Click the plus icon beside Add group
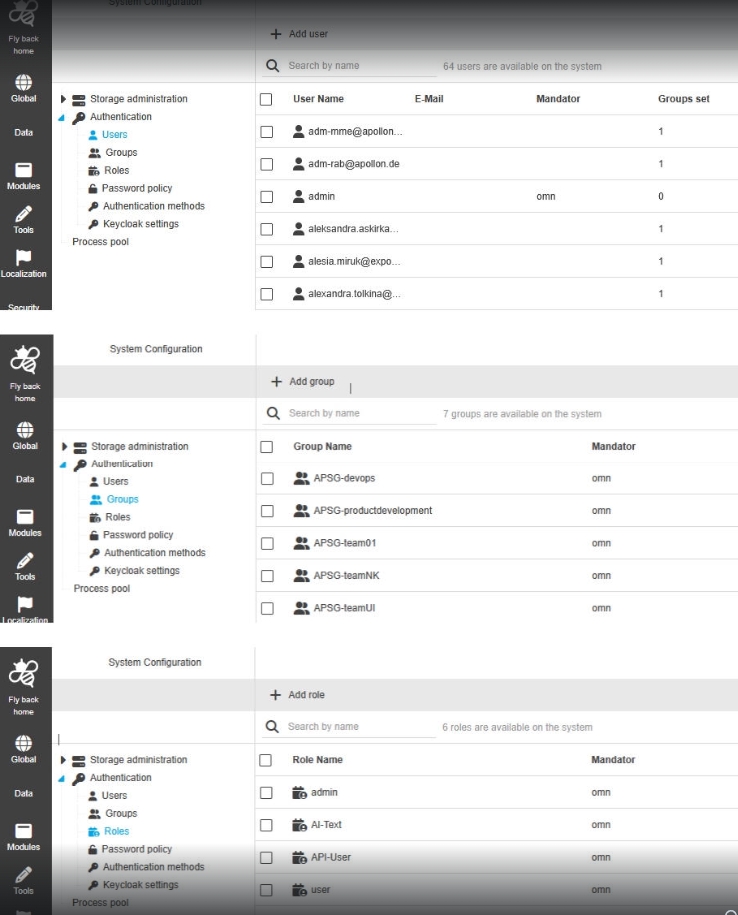The width and height of the screenshot is (738, 915). 277,382
